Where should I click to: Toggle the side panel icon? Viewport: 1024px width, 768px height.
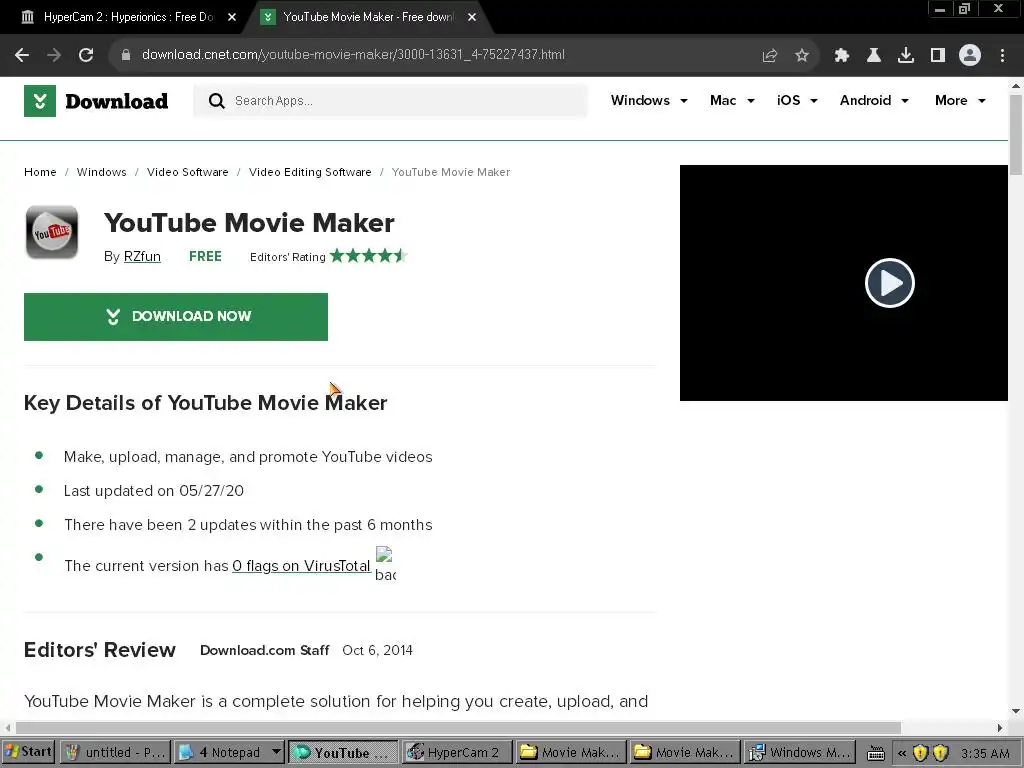[x=938, y=56]
